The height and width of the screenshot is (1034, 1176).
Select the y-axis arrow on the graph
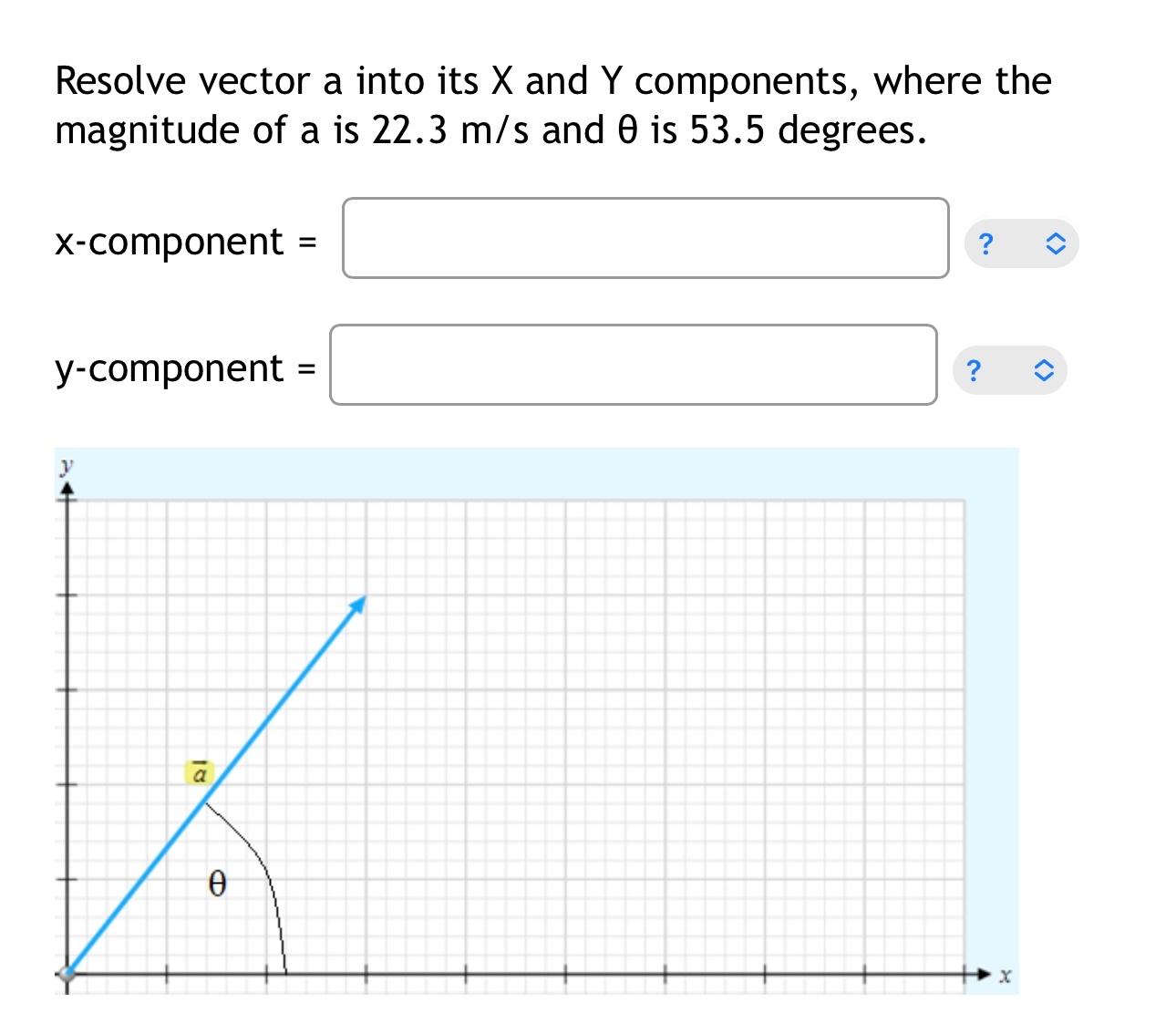pos(68,488)
